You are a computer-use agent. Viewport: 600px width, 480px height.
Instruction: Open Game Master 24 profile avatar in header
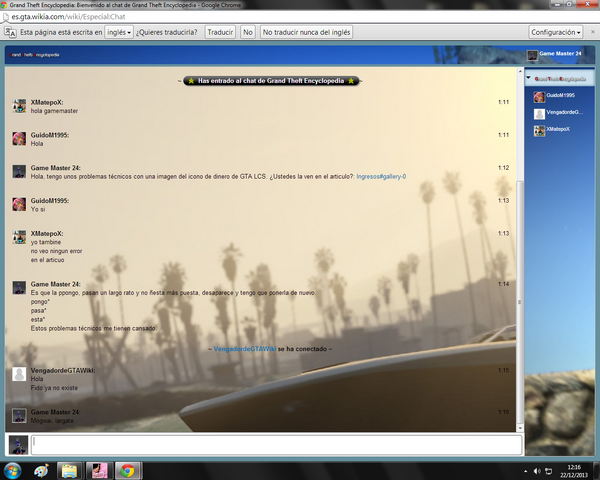pyautogui.click(x=532, y=56)
